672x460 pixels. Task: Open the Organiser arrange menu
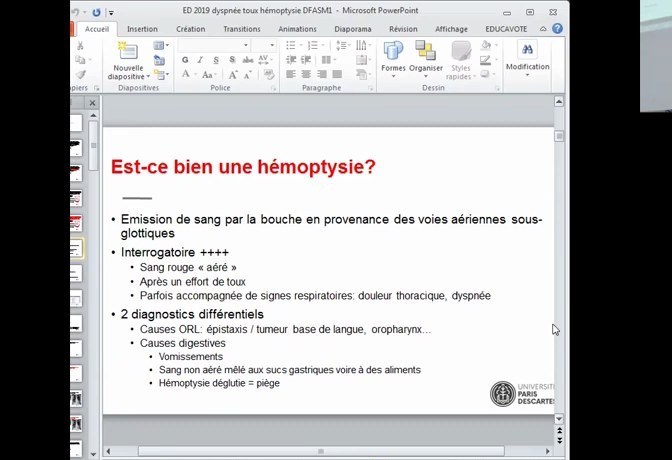click(x=426, y=59)
